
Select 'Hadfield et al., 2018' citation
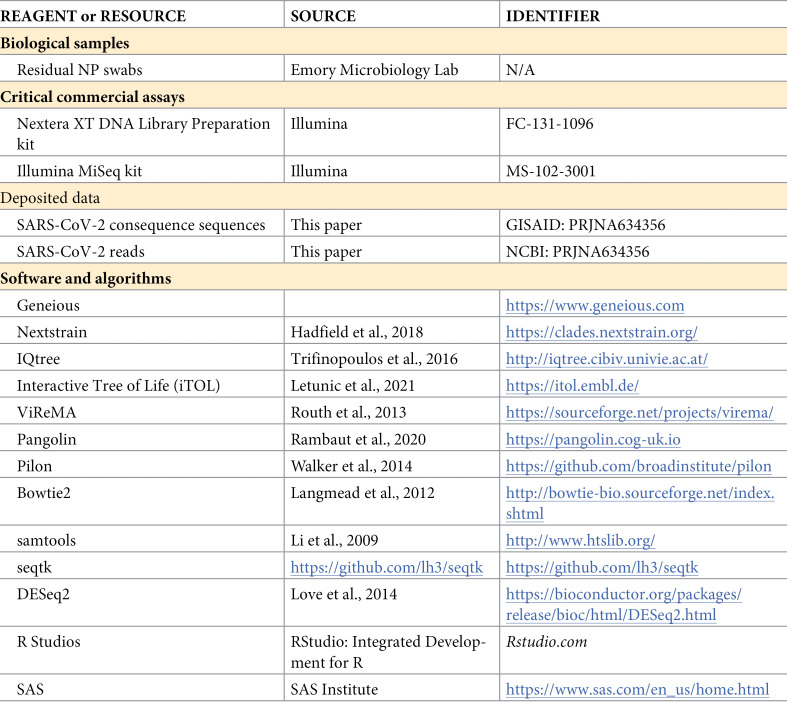pos(357,332)
